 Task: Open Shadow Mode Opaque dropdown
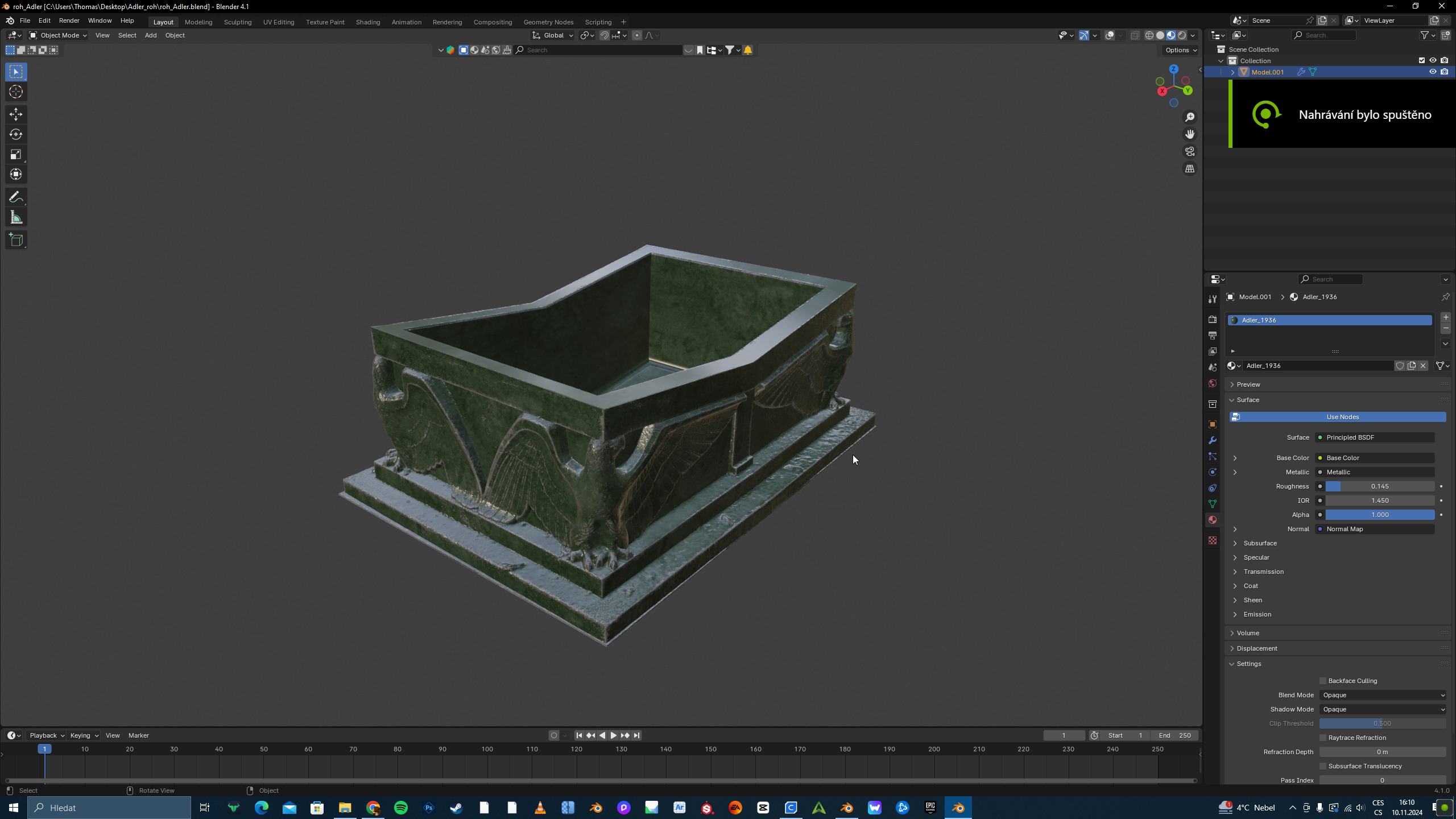tap(1383, 709)
